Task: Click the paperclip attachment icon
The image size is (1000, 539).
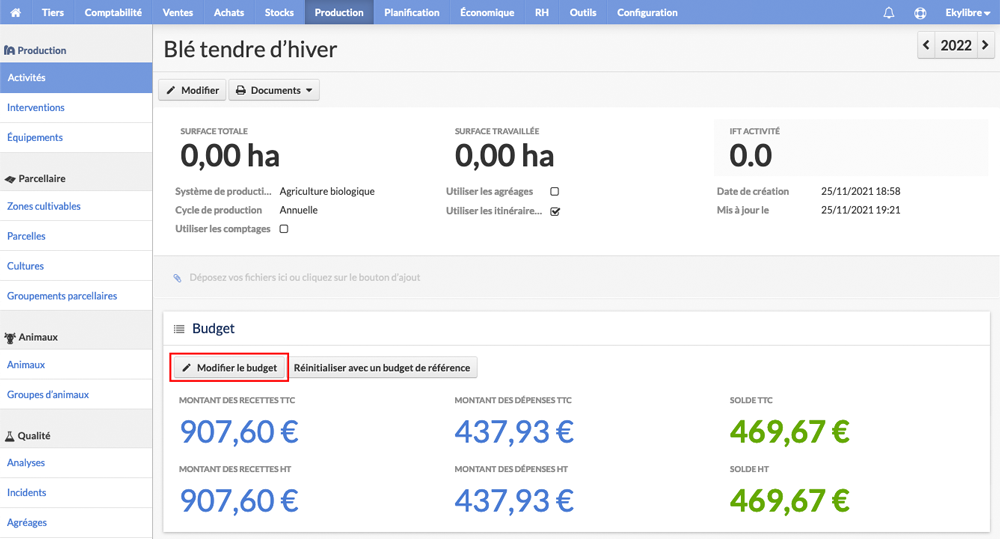Action: click(x=177, y=277)
